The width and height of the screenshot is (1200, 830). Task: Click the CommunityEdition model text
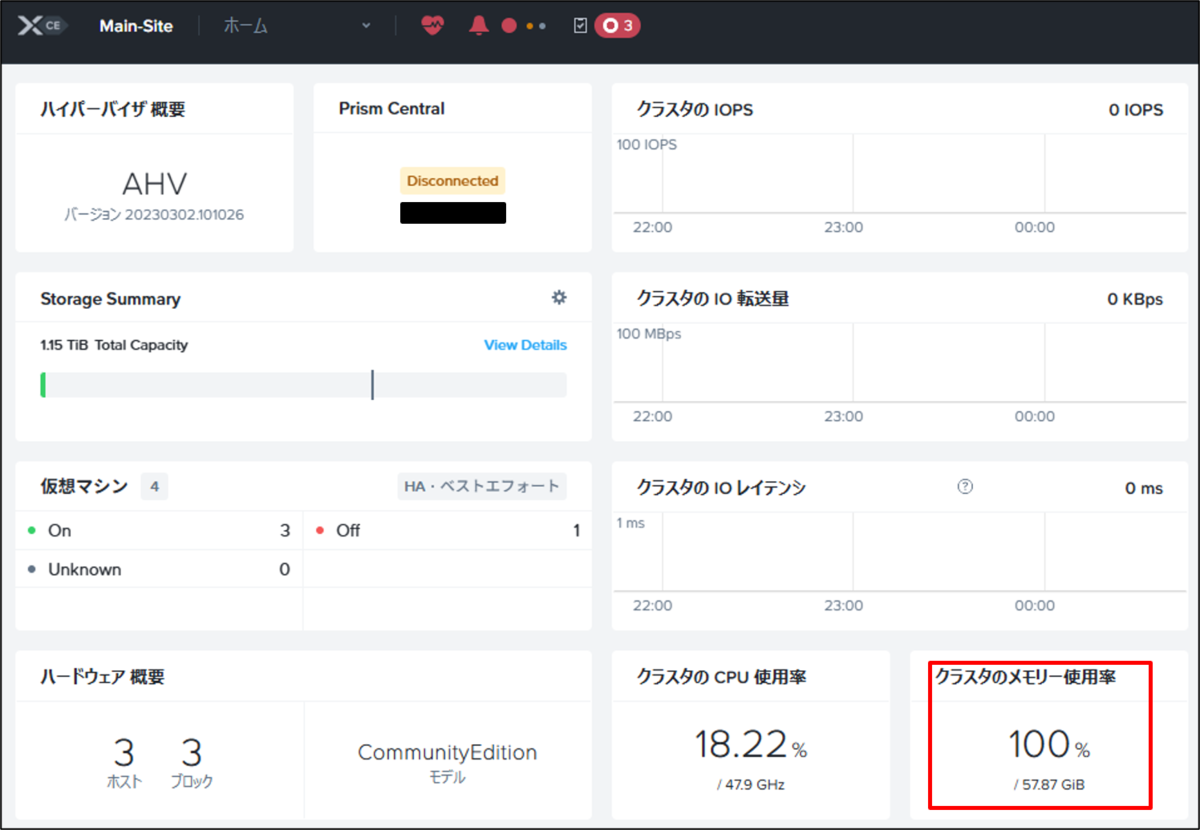447,753
